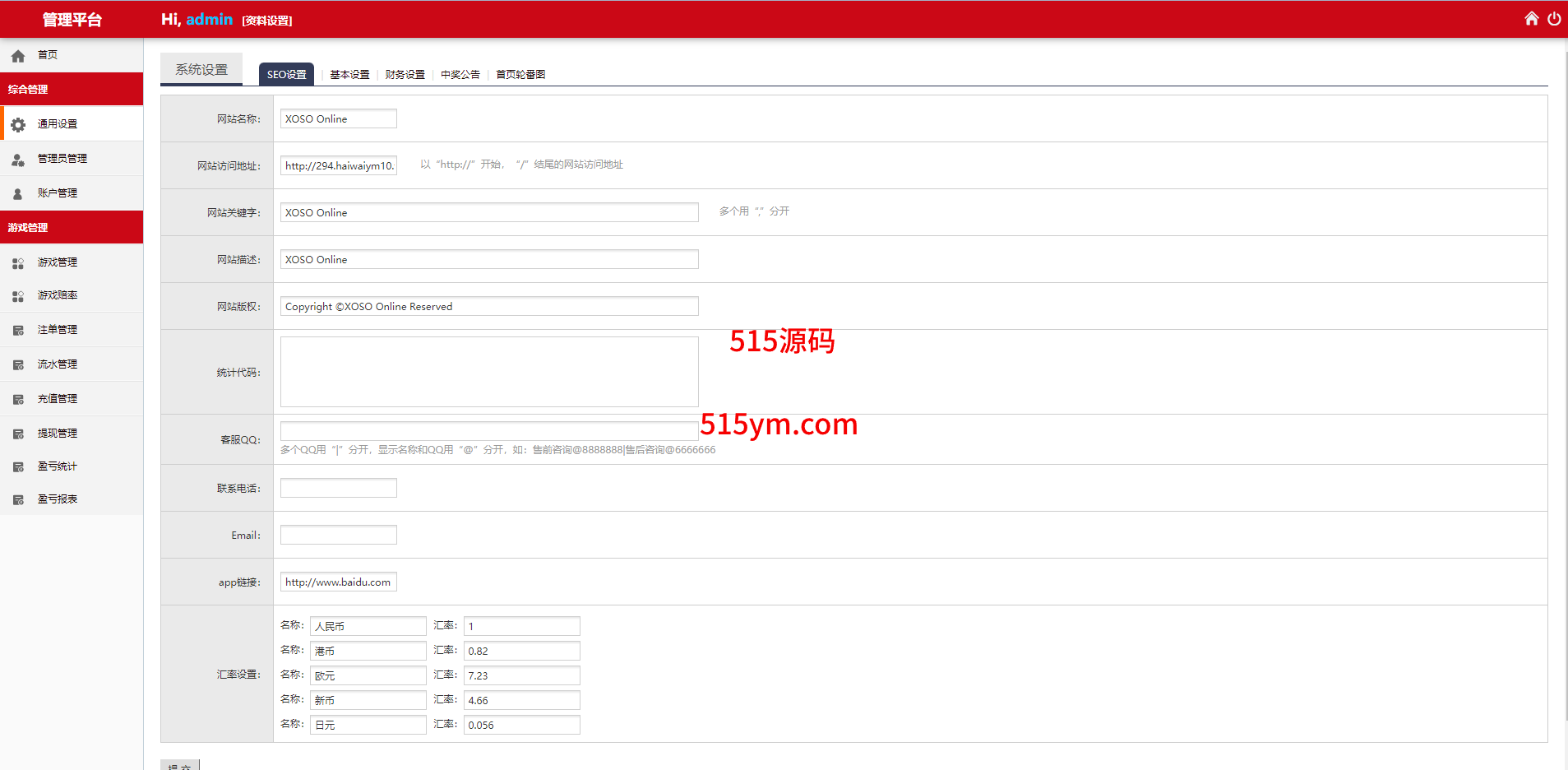Click the 港币 exchange rate field
The height and width of the screenshot is (770, 1568).
point(521,652)
